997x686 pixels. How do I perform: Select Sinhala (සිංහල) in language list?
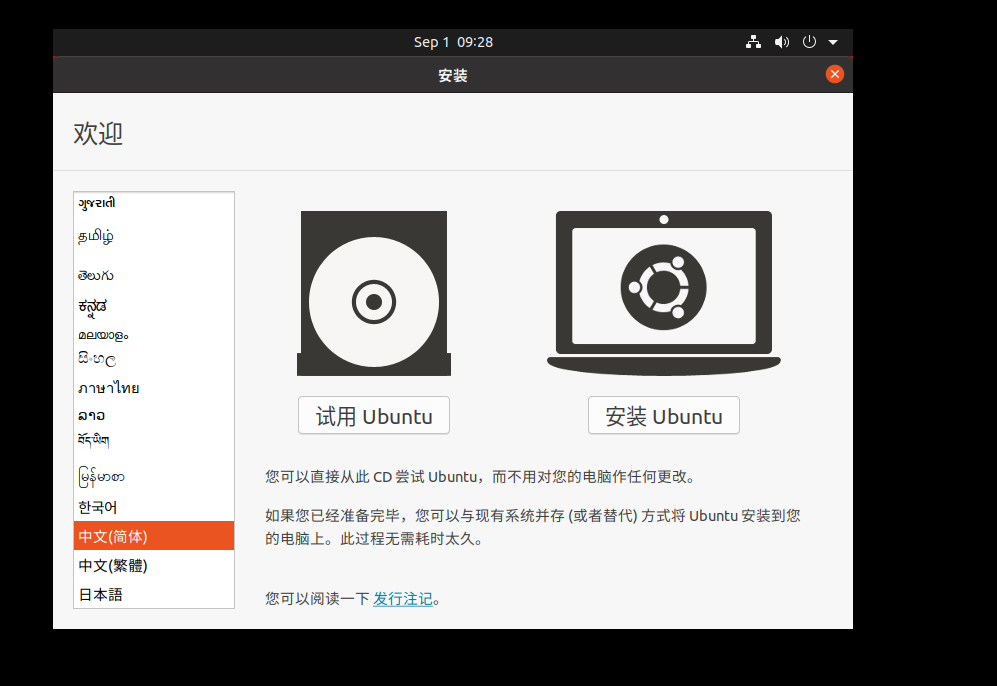coord(154,359)
